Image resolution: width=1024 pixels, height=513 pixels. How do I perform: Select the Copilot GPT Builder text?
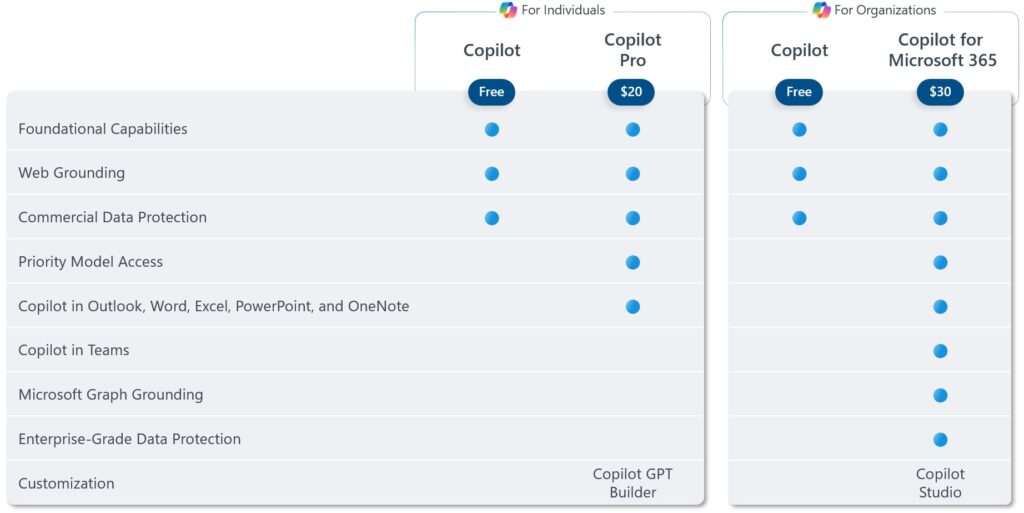(632, 483)
